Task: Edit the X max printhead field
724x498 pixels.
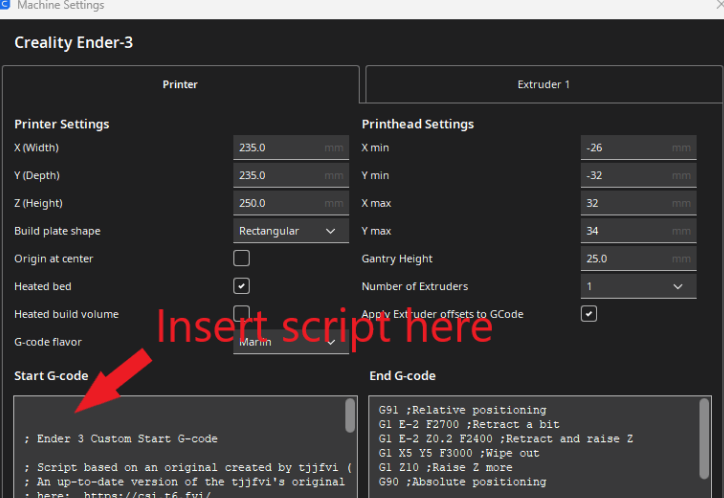Action: 639,203
